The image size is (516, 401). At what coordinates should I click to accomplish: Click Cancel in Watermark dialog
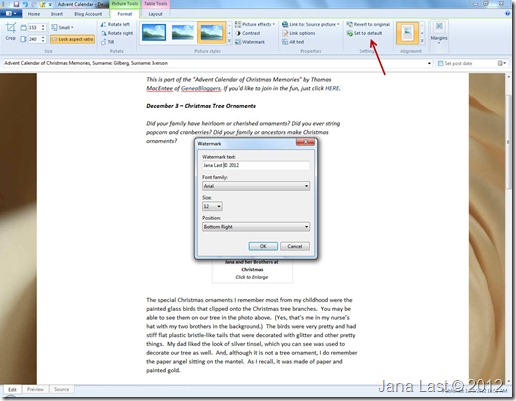(x=295, y=246)
